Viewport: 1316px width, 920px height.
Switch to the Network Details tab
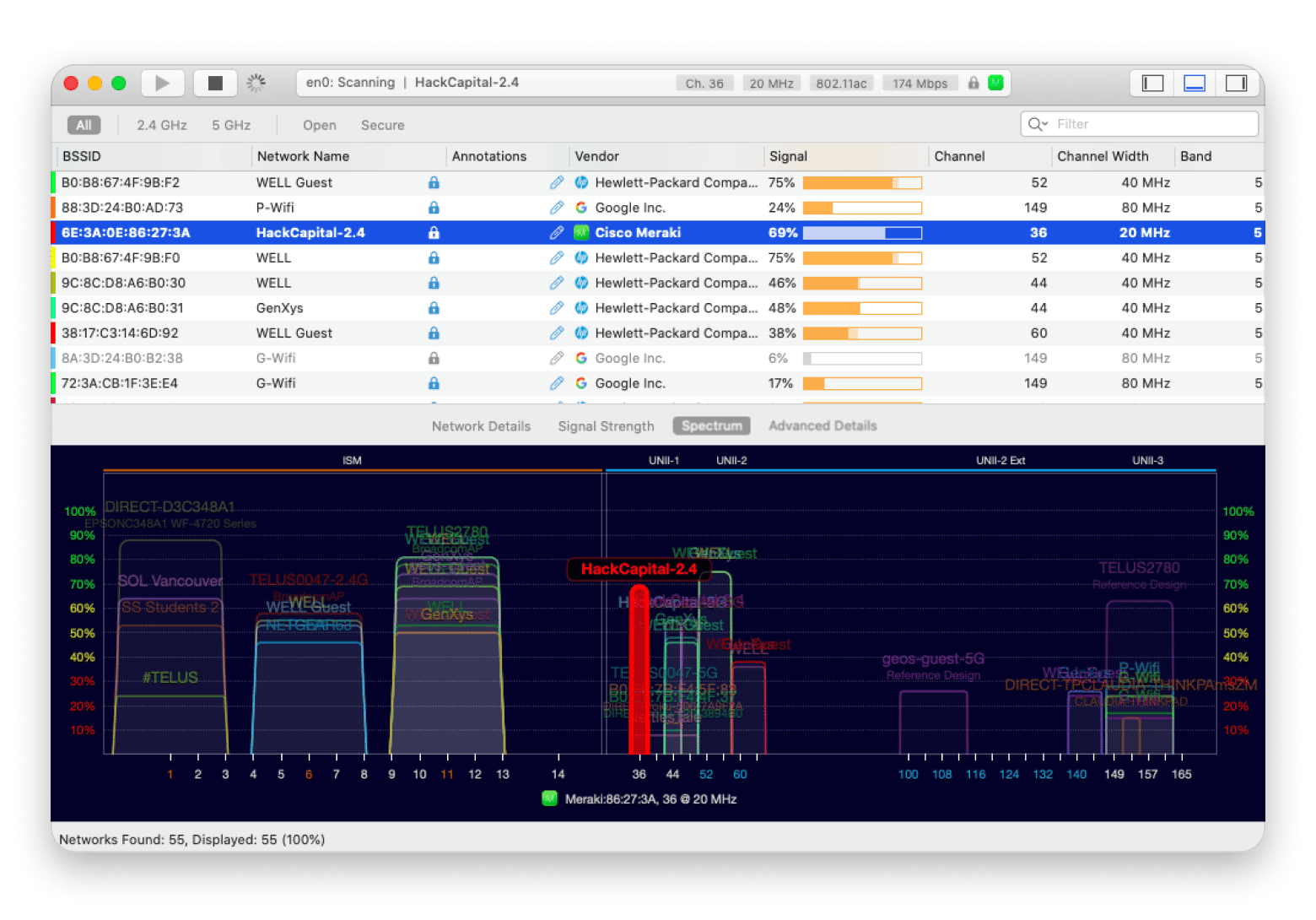point(481,426)
